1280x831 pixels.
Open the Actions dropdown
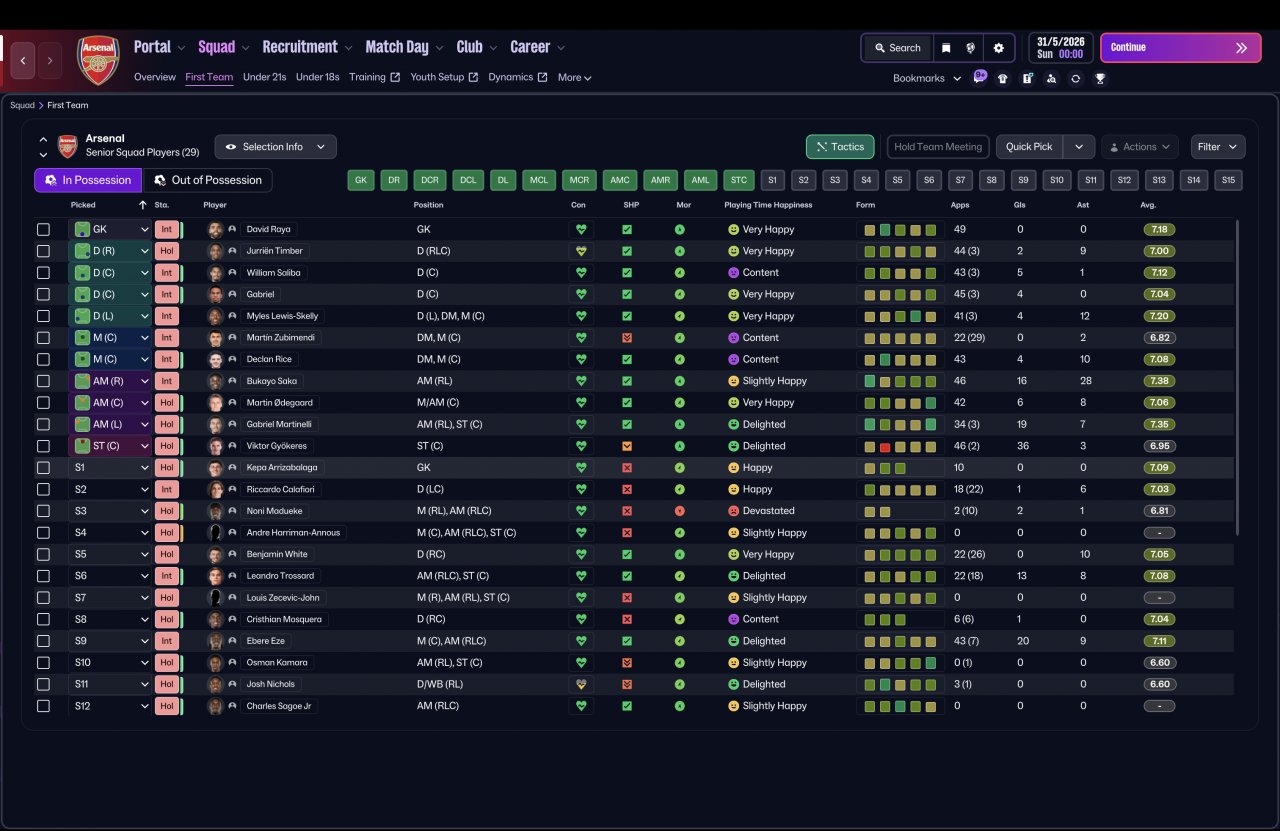(x=1140, y=147)
